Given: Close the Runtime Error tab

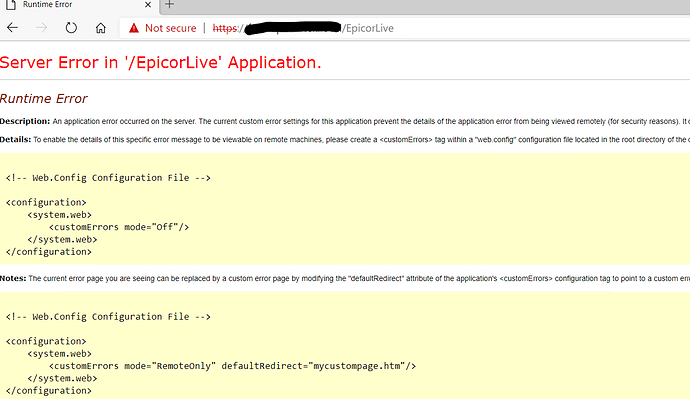Looking at the screenshot, I should coord(148,5).
